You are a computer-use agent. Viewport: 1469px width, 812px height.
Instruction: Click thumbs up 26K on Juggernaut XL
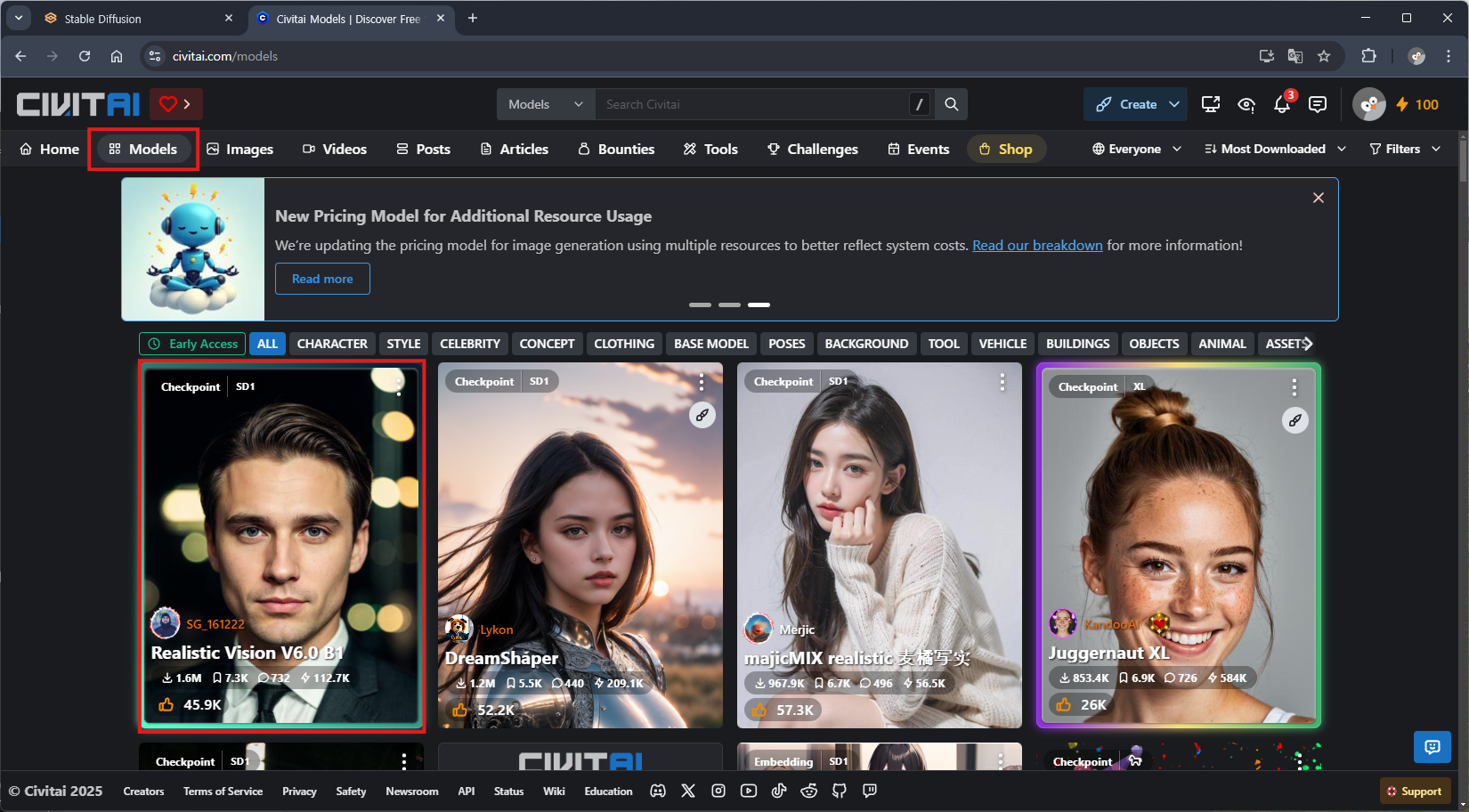1080,704
